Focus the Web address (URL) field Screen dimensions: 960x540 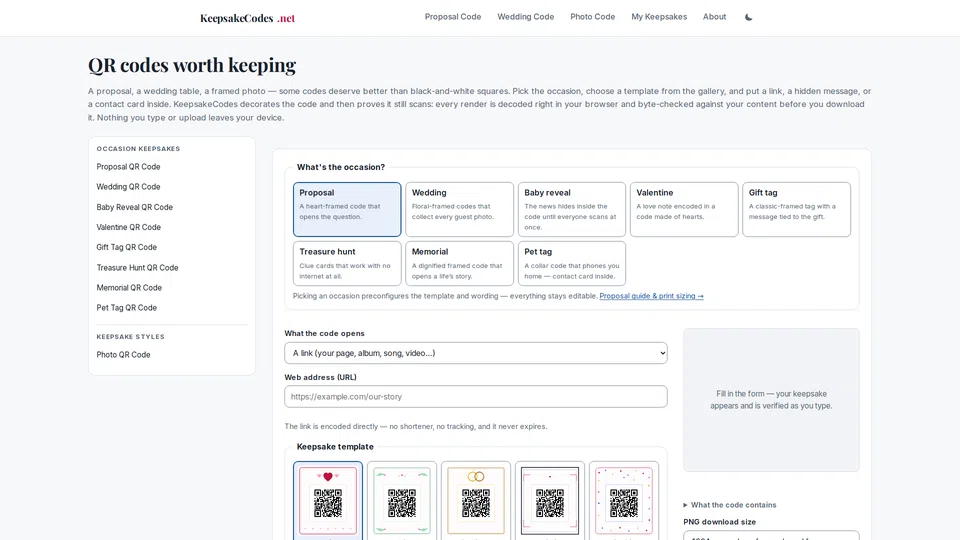pyautogui.click(x=476, y=397)
